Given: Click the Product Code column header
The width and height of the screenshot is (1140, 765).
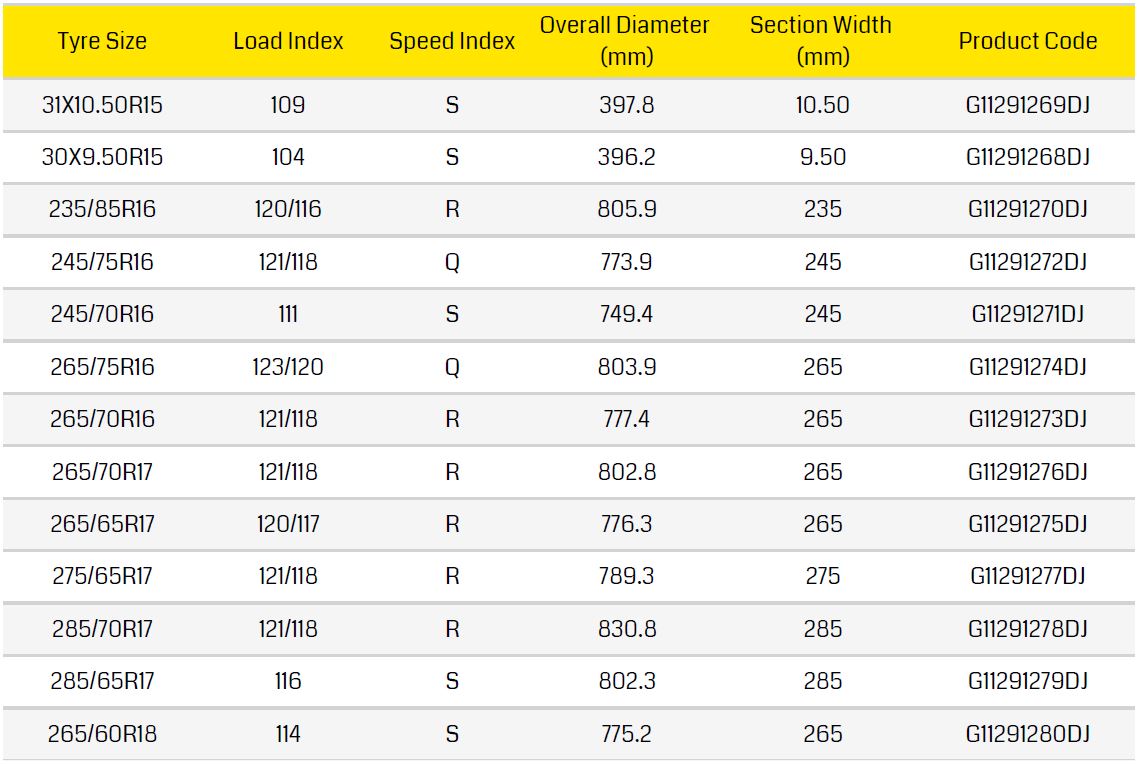Looking at the screenshot, I should (1027, 41).
